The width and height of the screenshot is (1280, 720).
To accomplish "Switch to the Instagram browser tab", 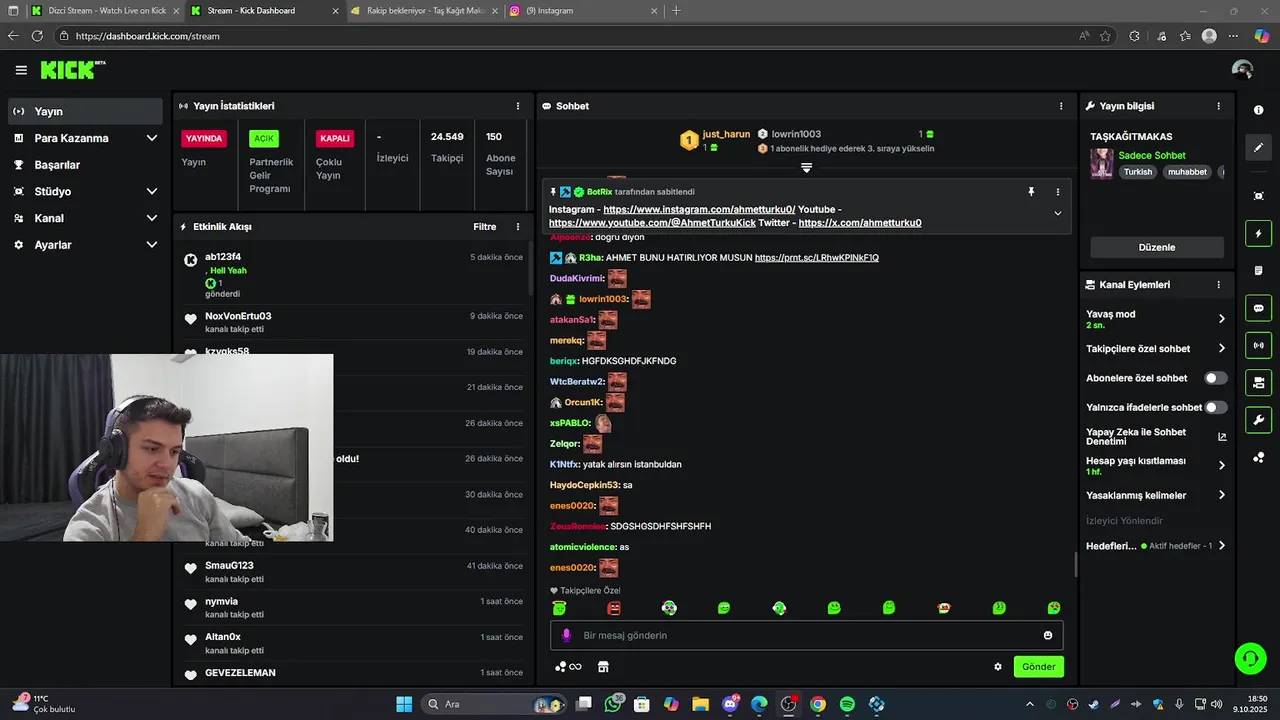I will (584, 11).
